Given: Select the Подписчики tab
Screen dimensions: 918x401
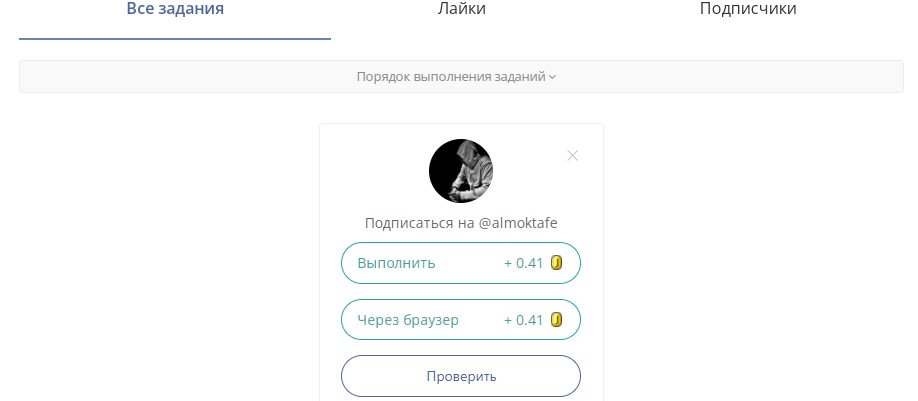Looking at the screenshot, I should (x=747, y=9).
